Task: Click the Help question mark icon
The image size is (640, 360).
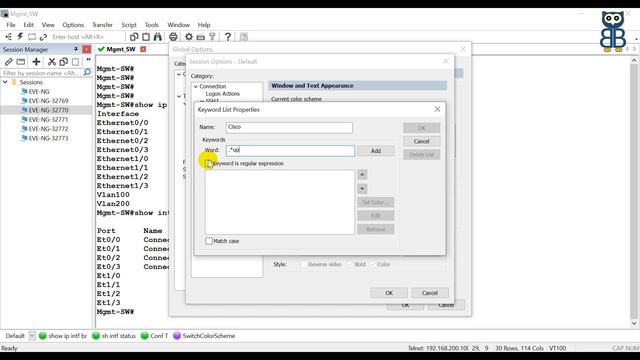Action: (228, 37)
